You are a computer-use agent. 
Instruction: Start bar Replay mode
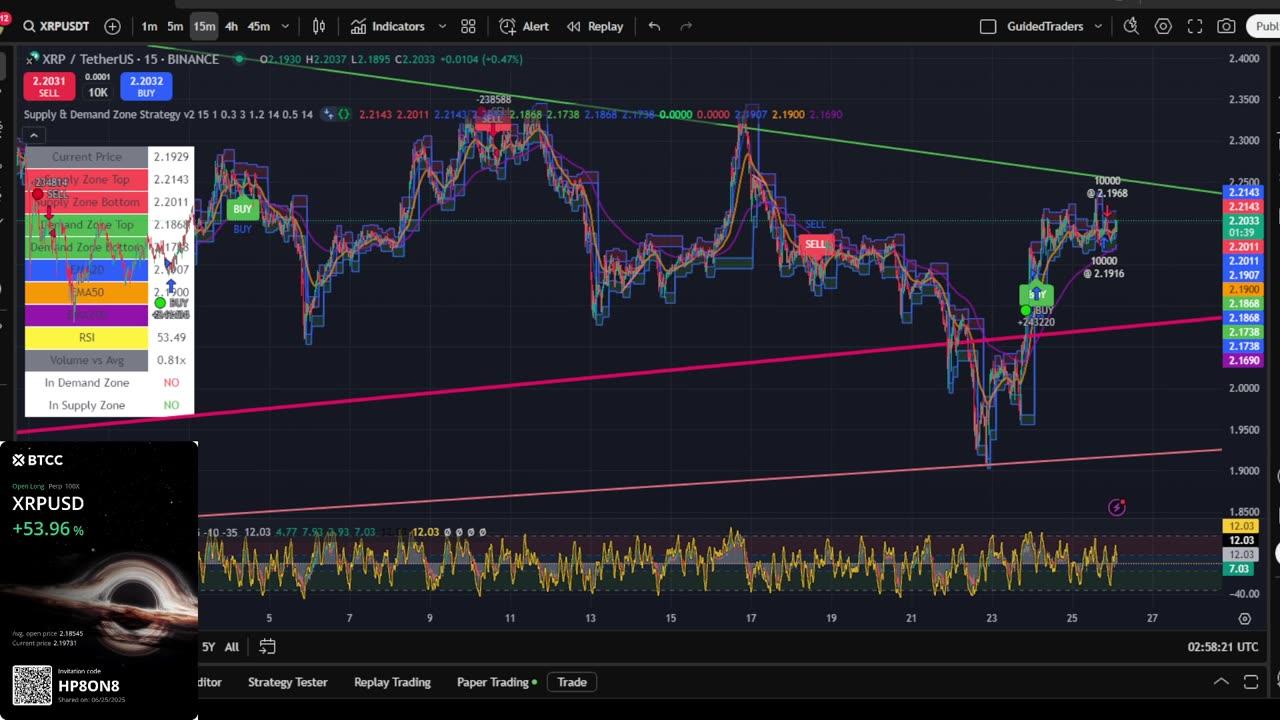594,26
